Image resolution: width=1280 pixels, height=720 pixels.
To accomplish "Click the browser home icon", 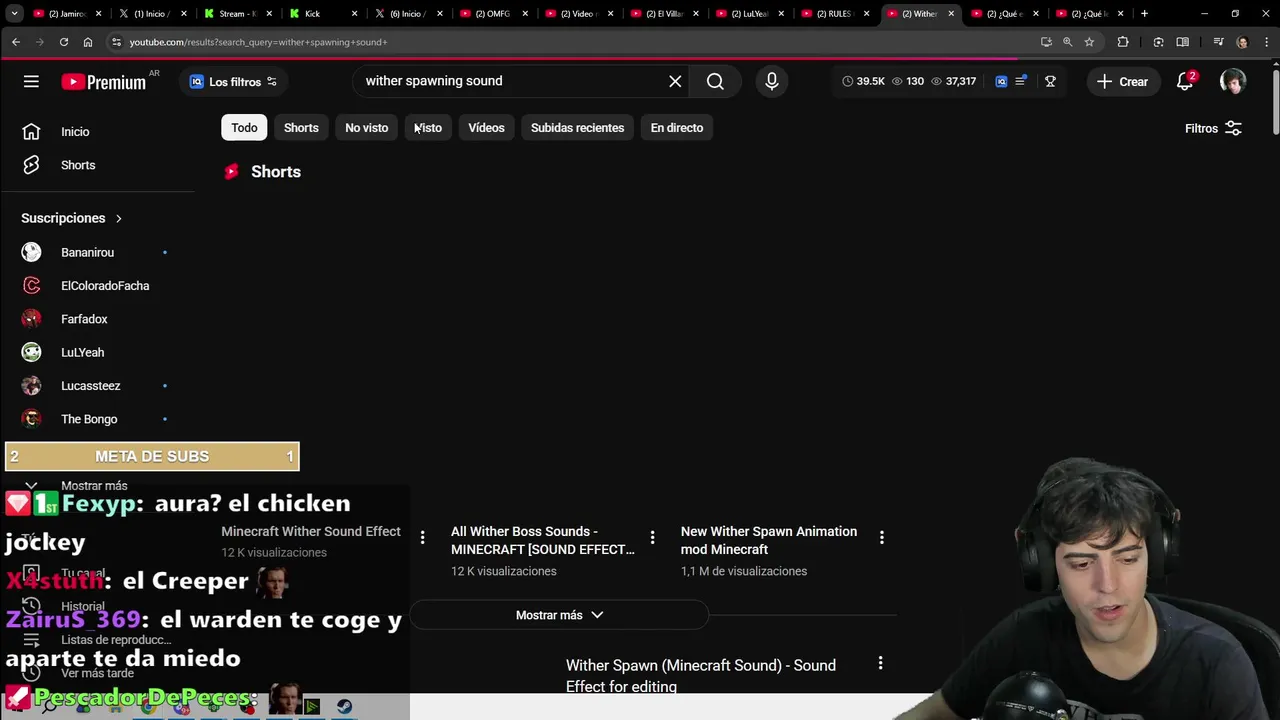I will [x=88, y=42].
